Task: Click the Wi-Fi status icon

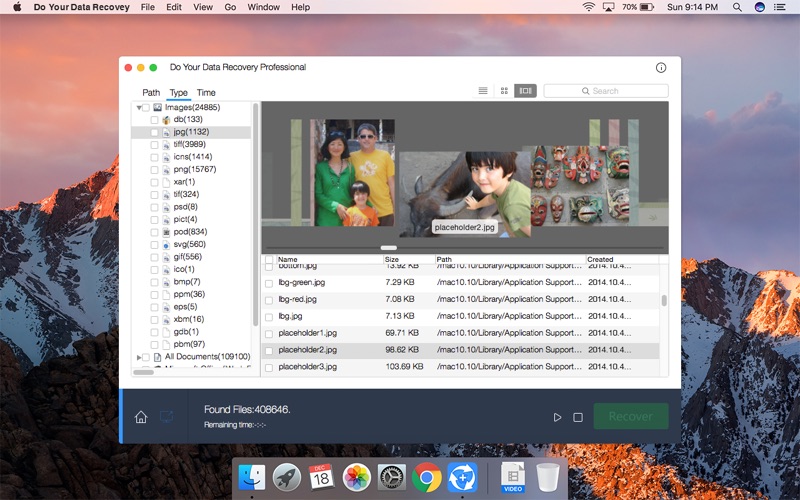Action: tap(589, 7)
